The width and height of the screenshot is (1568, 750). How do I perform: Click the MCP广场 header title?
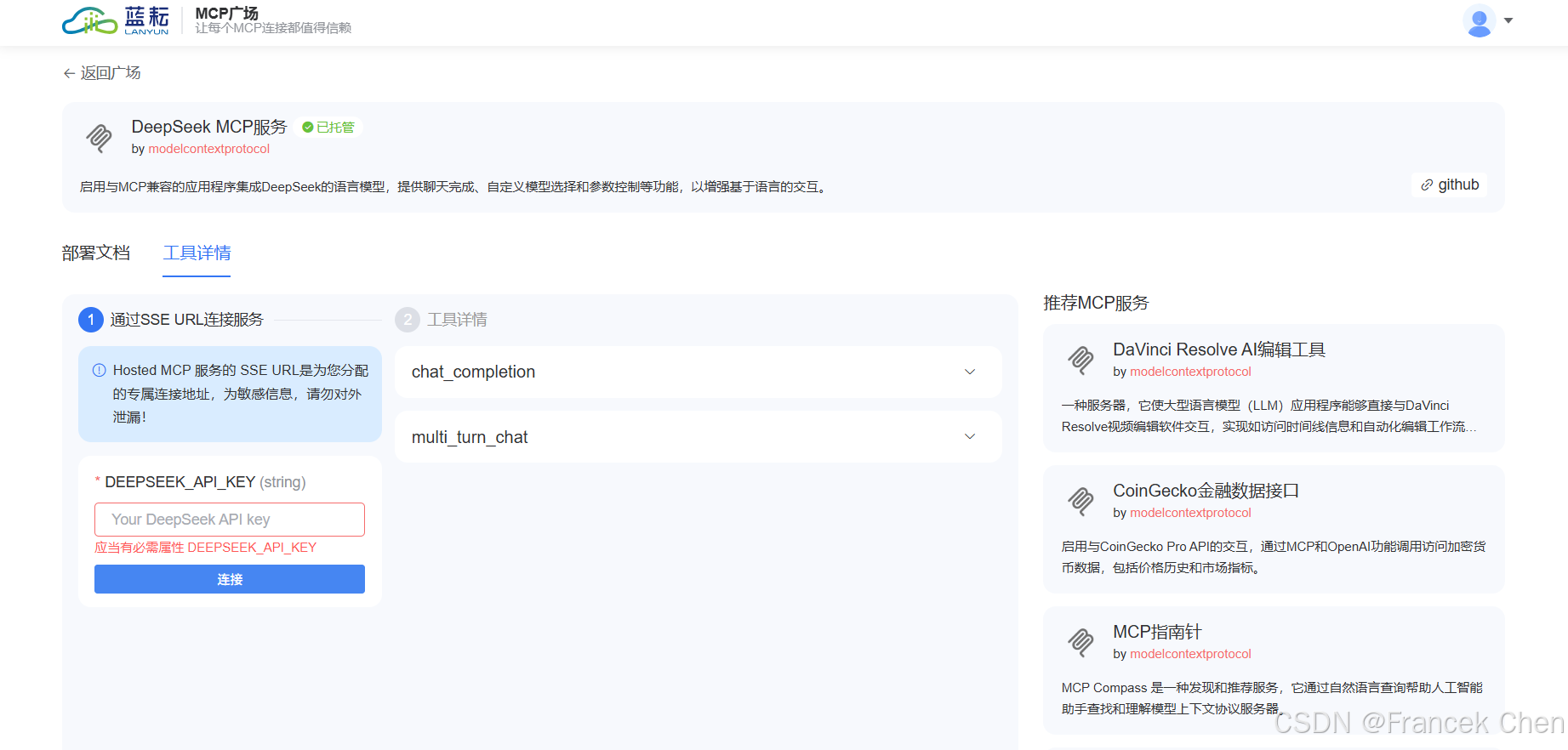226,14
